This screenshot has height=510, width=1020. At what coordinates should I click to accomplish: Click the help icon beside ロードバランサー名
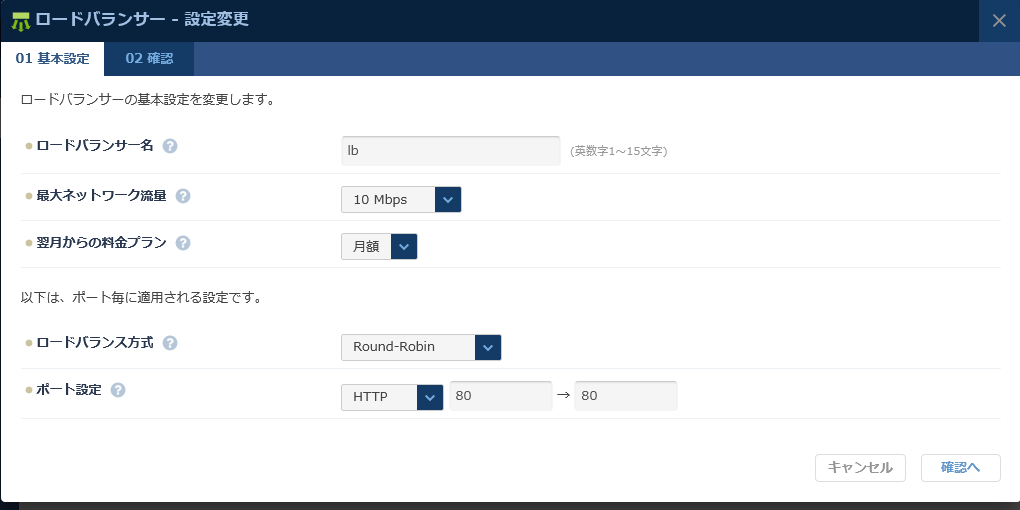170,146
